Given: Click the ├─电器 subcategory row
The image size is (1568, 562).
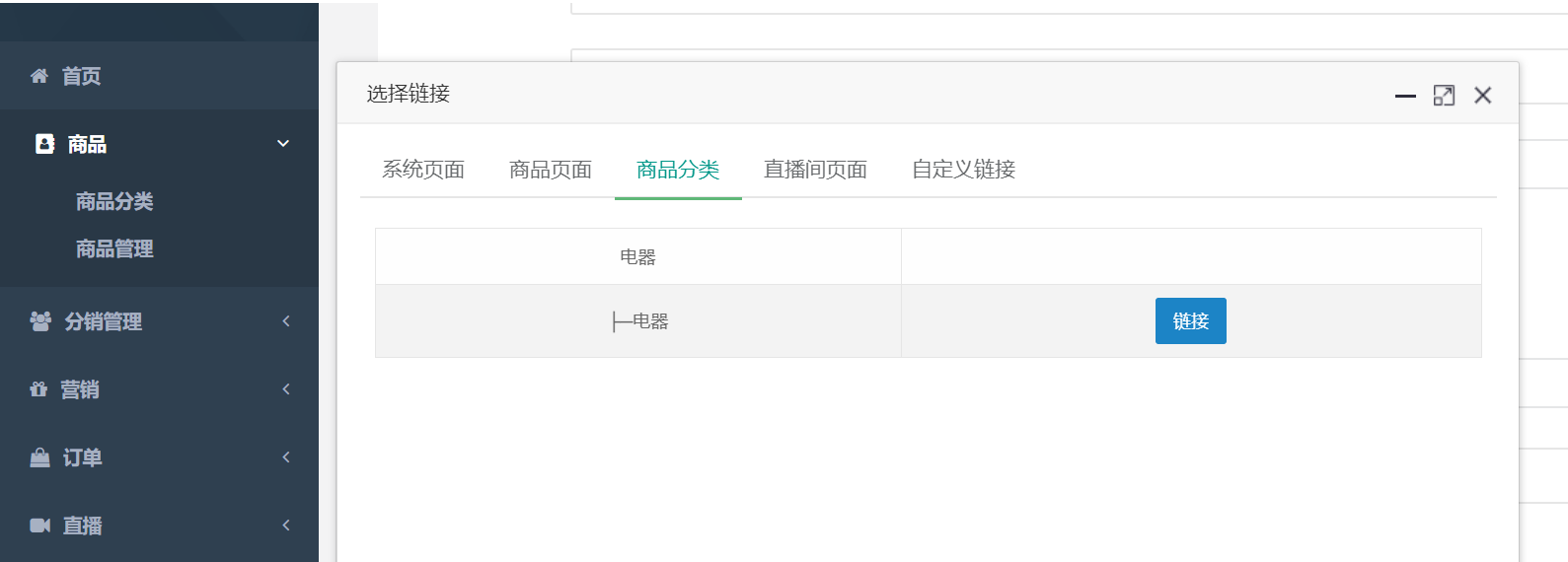Looking at the screenshot, I should pyautogui.click(x=929, y=321).
